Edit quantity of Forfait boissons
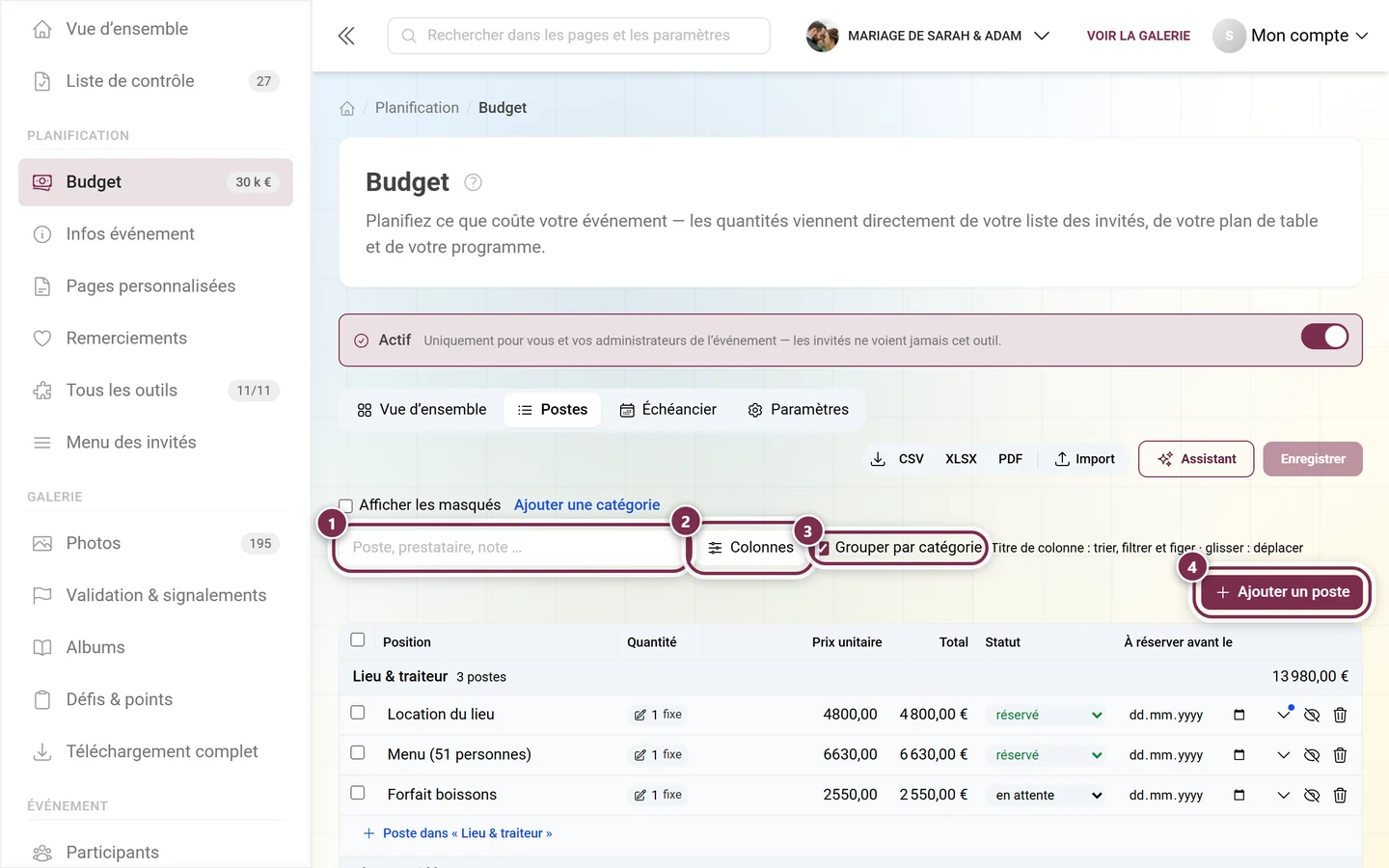This screenshot has height=868, width=1389. pos(640,796)
